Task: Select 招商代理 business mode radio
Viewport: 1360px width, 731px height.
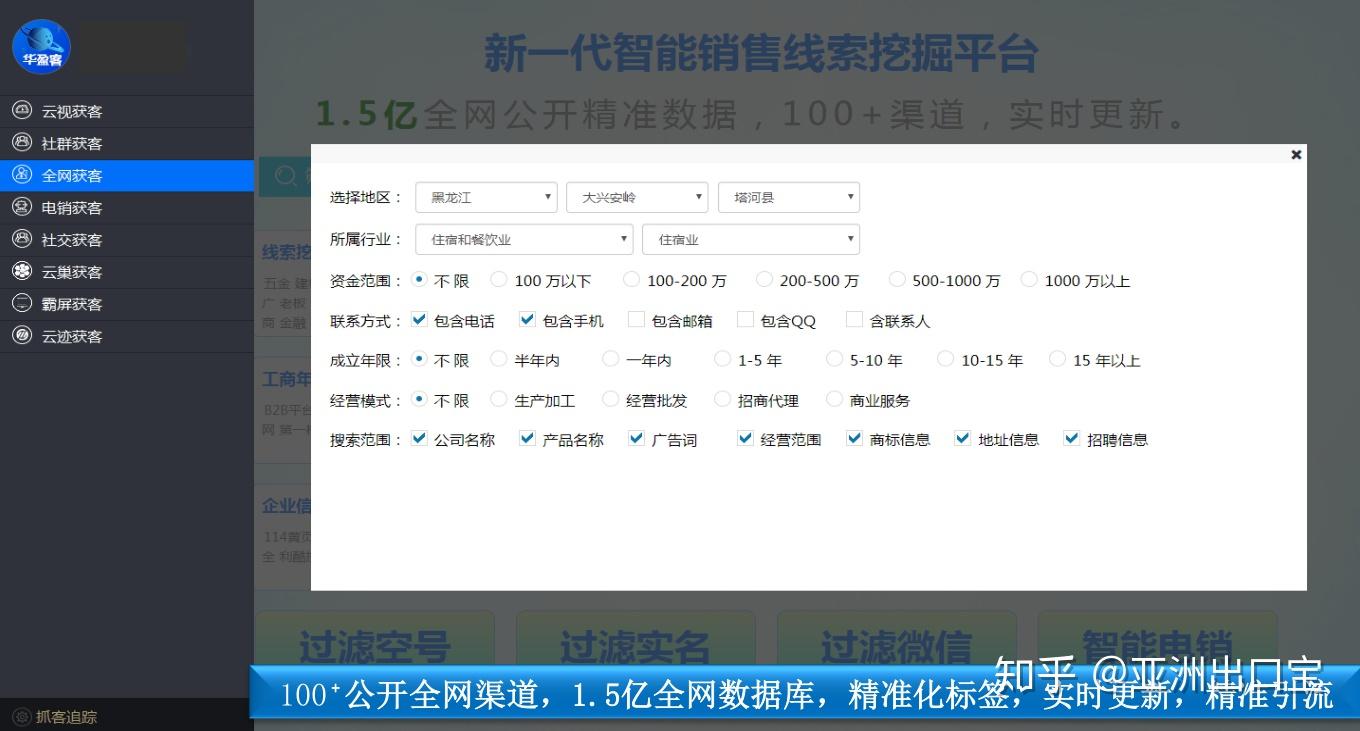Action: tap(722, 398)
